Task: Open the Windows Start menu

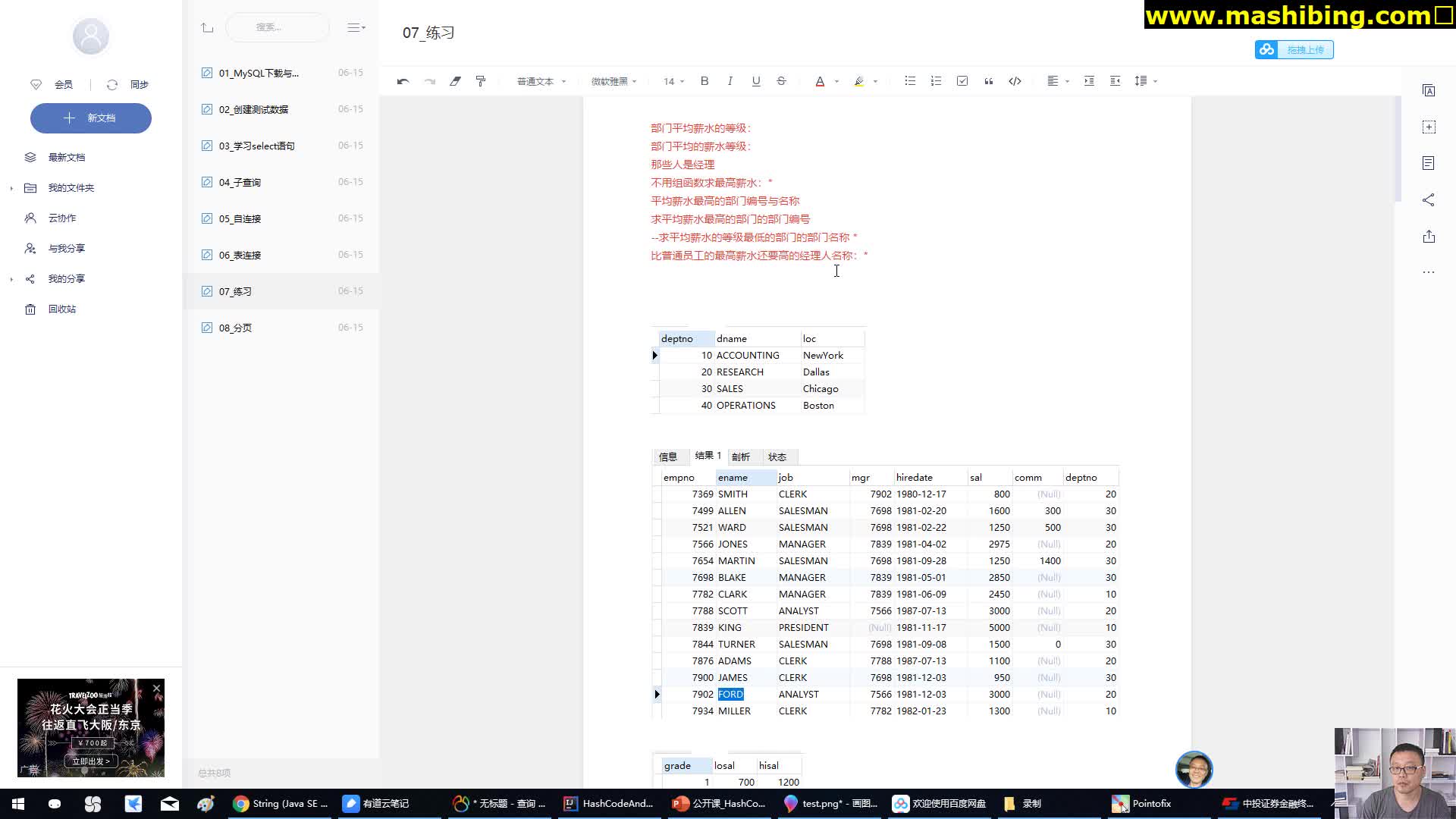Action: coord(18,804)
